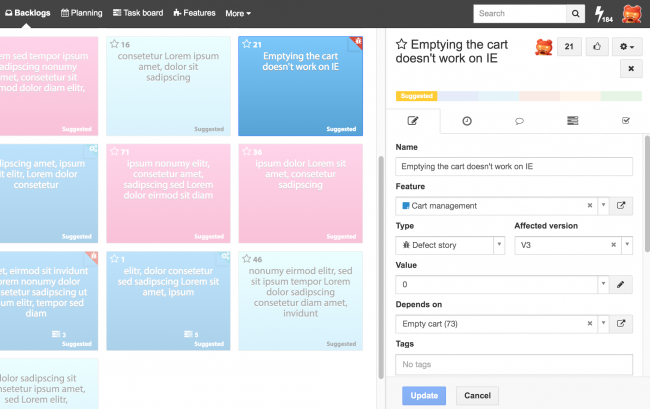The width and height of the screenshot is (650, 409).
Task: Expand the More menu
Action: [x=238, y=13]
